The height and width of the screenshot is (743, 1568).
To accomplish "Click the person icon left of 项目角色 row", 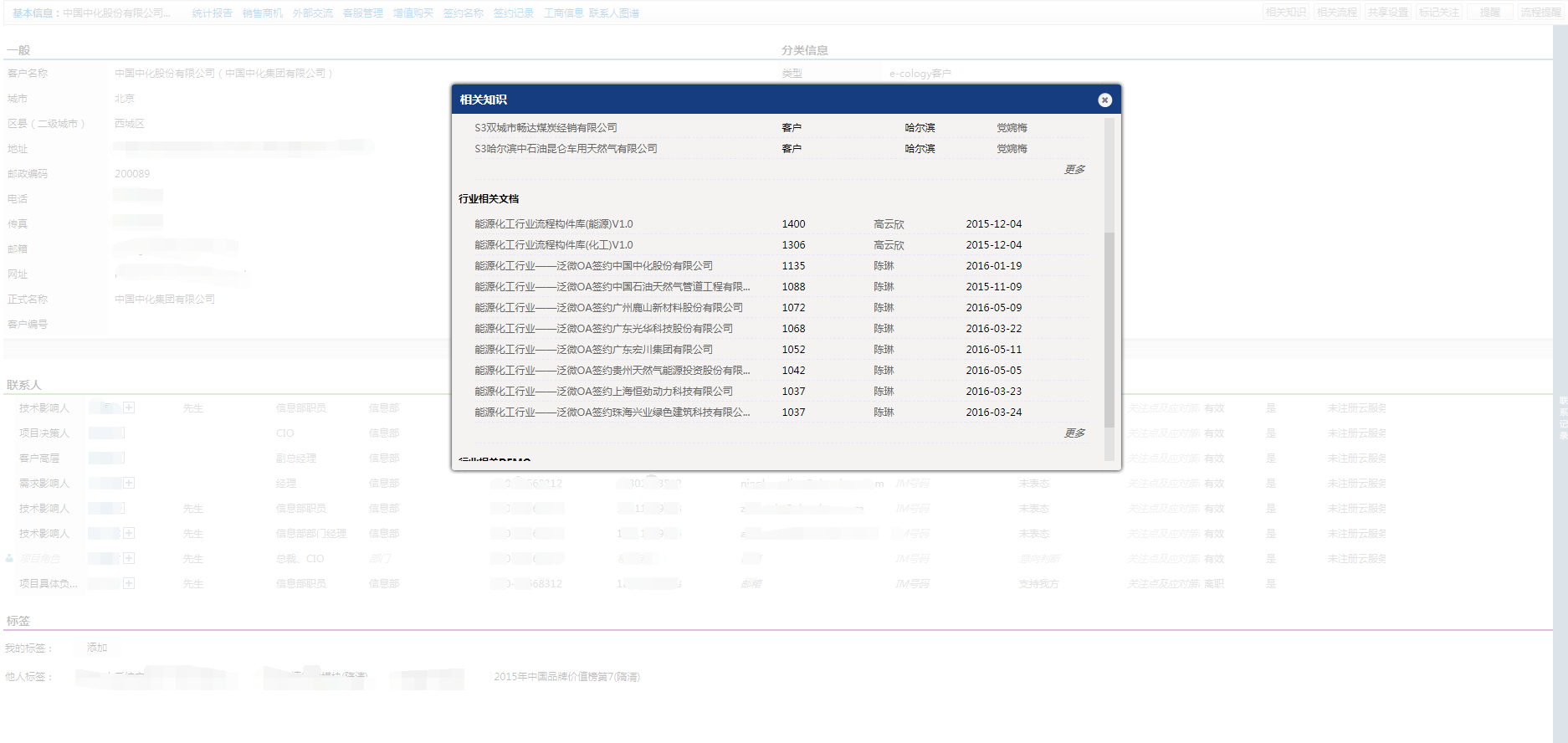I will pos(10,558).
